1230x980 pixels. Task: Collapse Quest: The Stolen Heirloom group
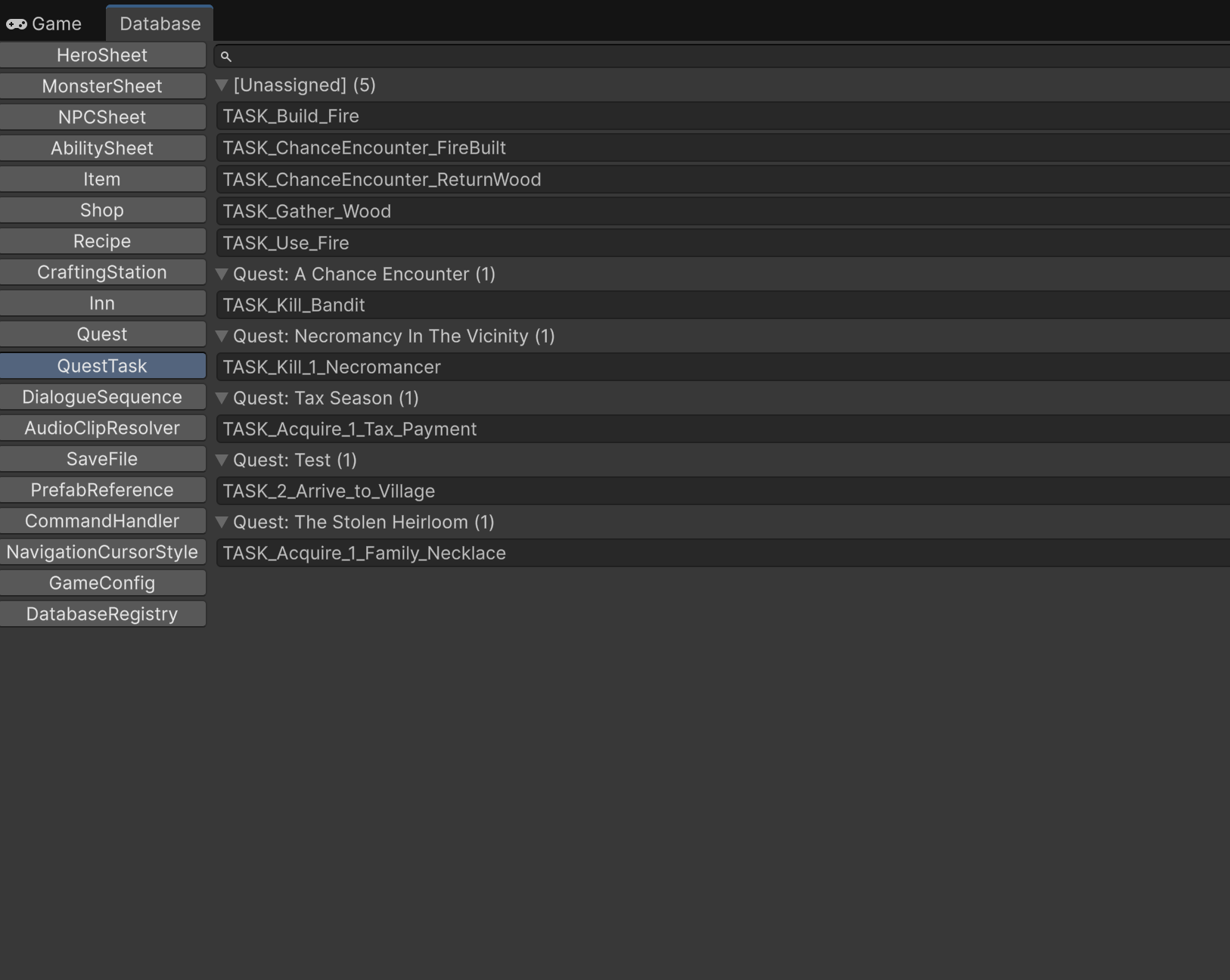point(222,523)
